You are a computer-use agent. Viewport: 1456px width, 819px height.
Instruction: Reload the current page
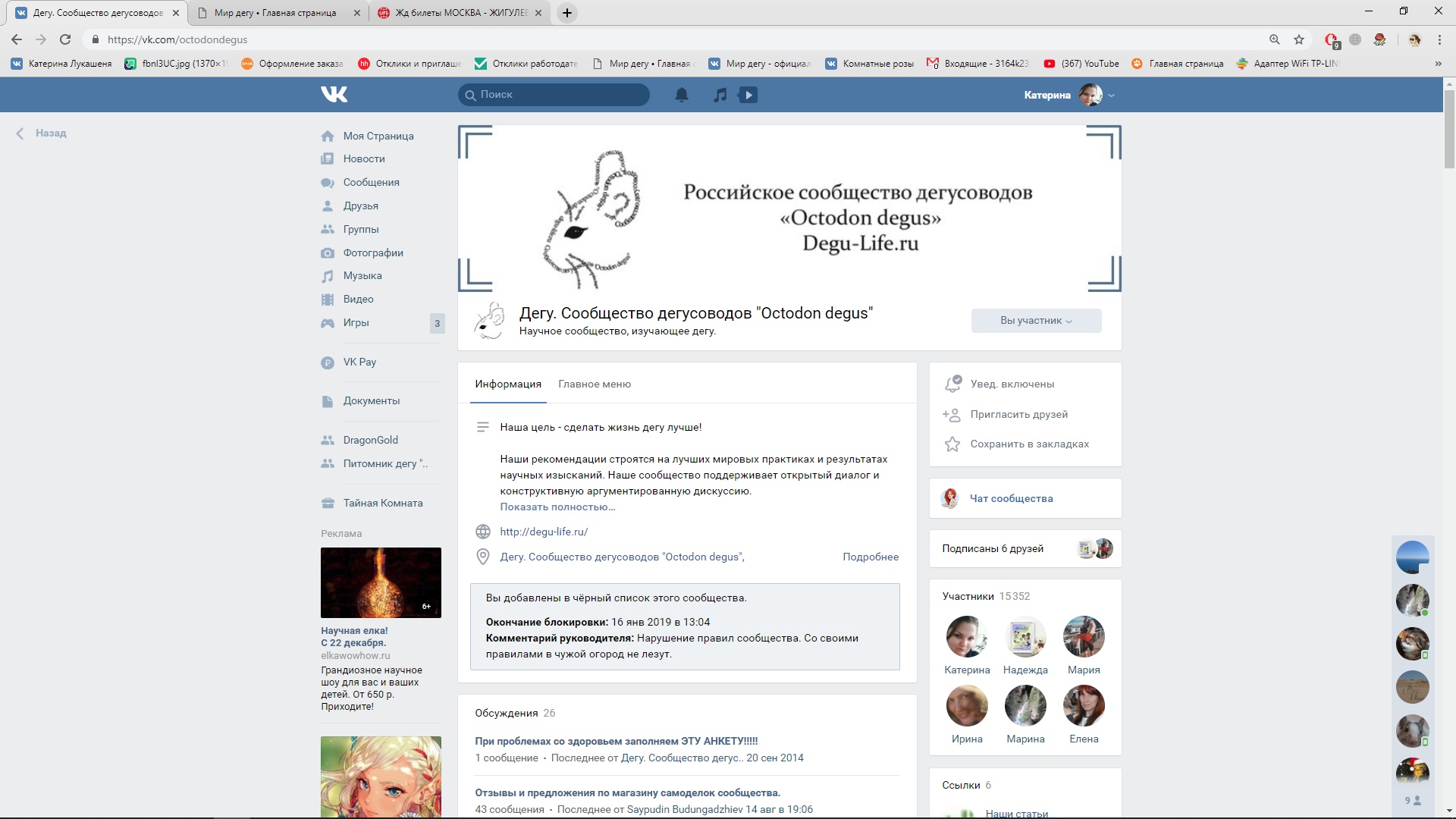tap(65, 39)
